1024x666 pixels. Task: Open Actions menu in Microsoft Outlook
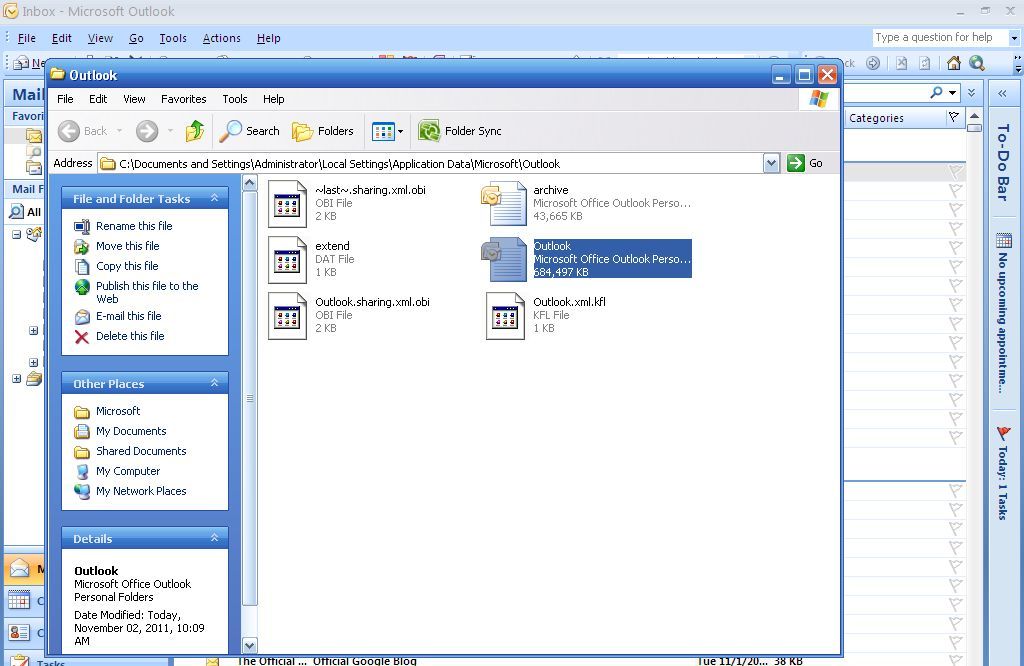point(221,39)
